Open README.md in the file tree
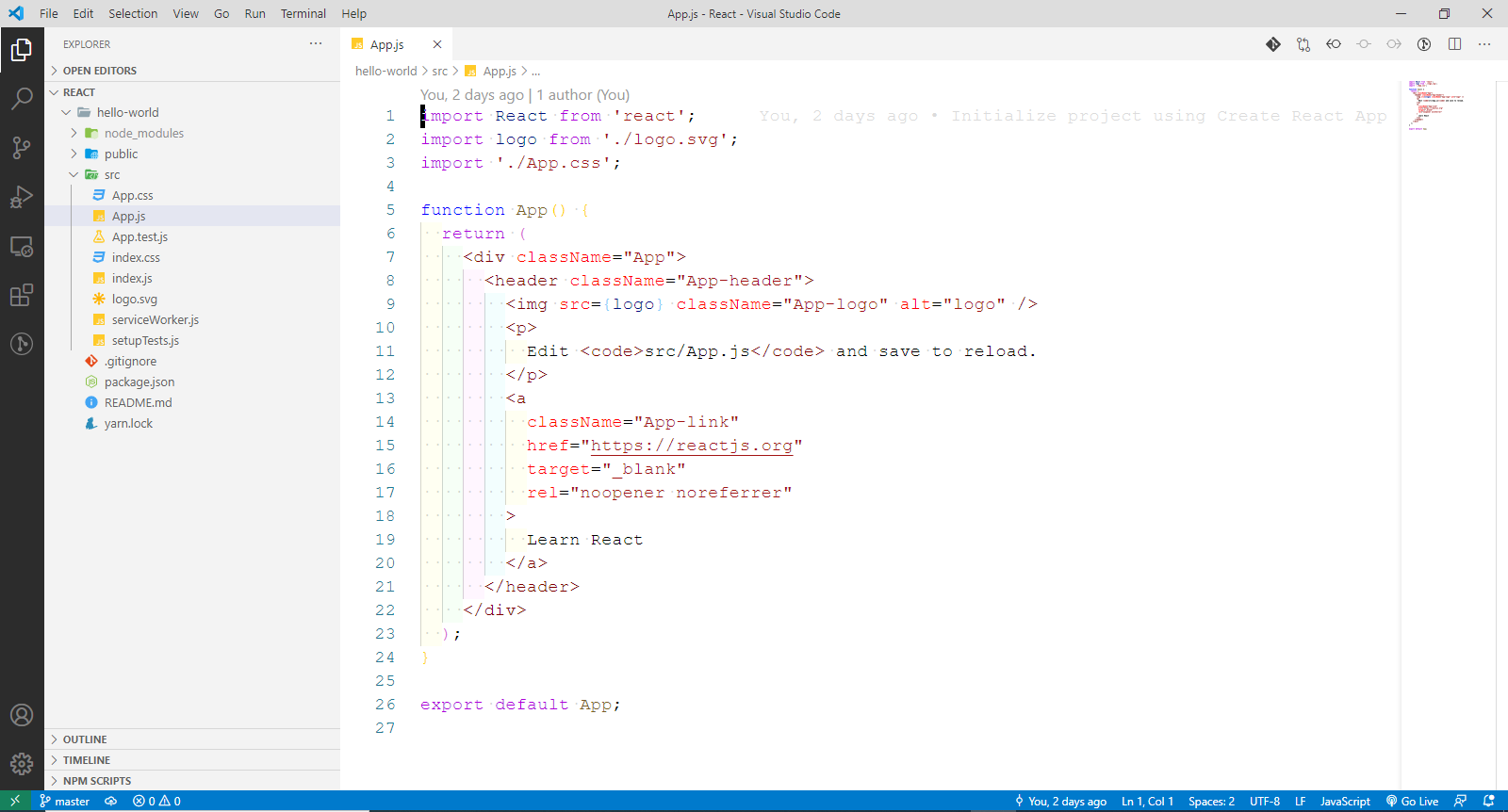The width and height of the screenshot is (1508, 812). pyautogui.click(x=192, y=402)
